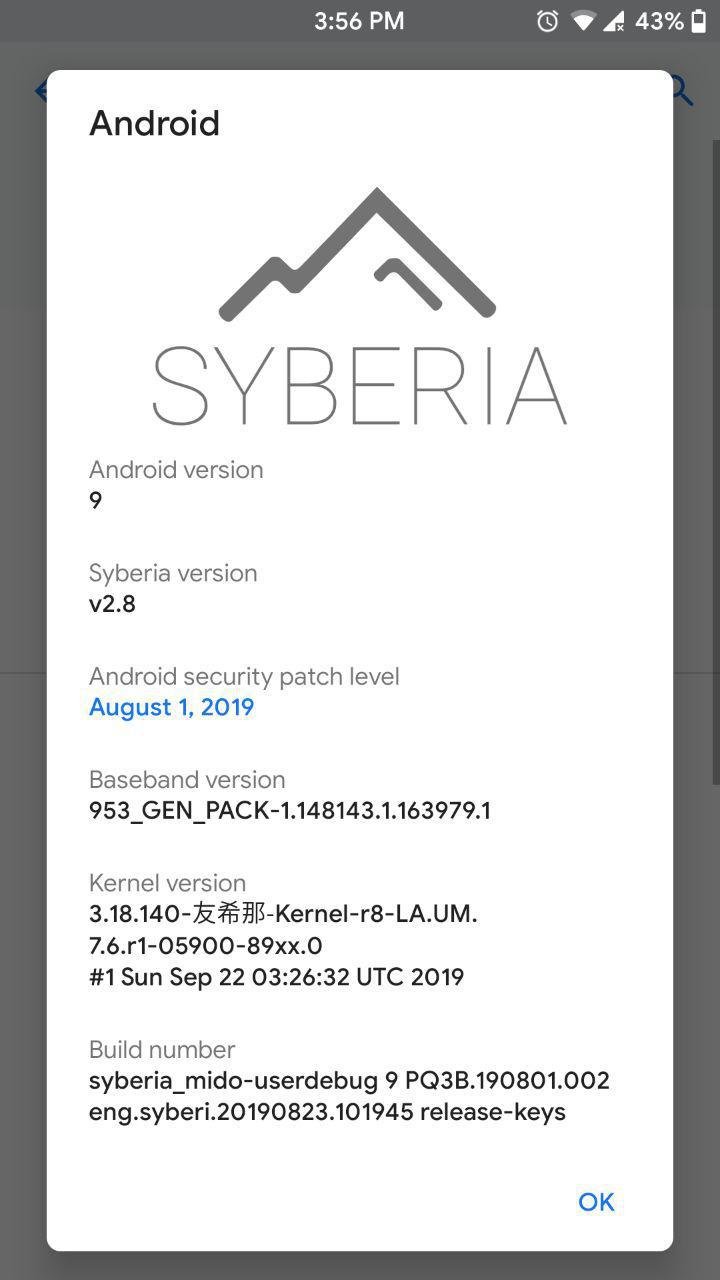Tap the Wi-Fi status icon
This screenshot has height=1280, width=720.
pos(582,21)
